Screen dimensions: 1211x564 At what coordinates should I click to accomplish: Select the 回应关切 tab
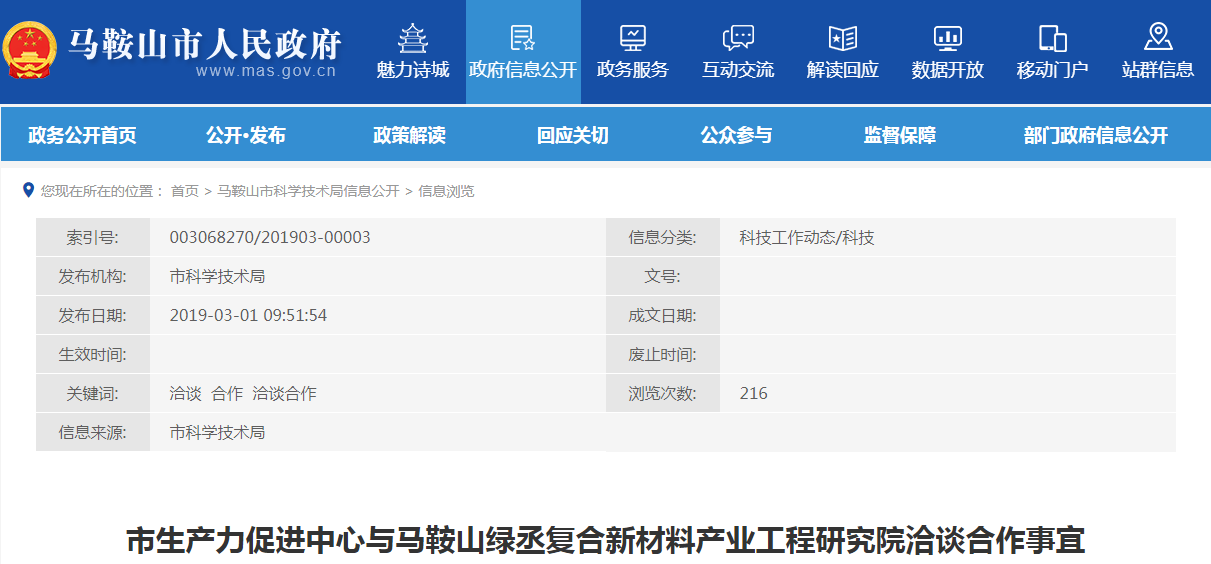[x=573, y=136]
